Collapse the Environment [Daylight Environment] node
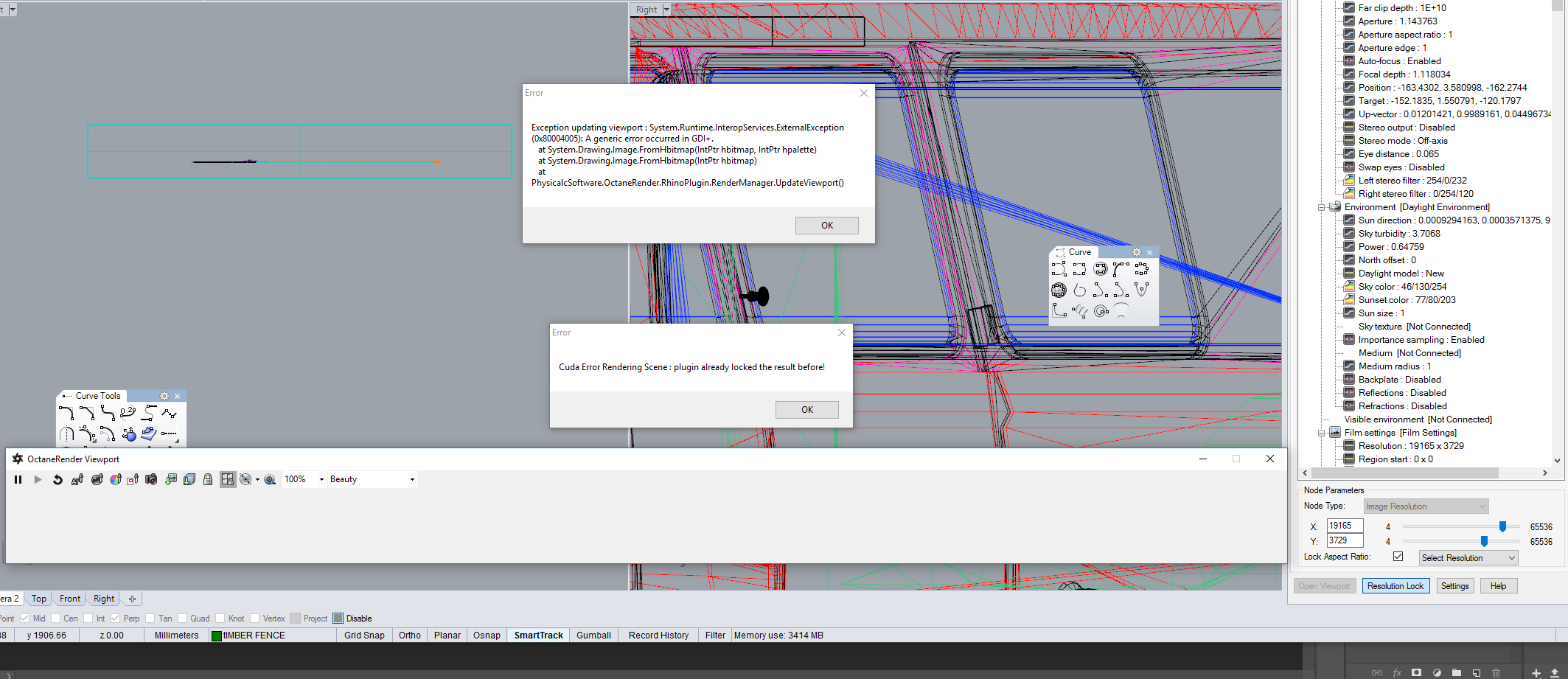The height and width of the screenshot is (679, 1568). (1322, 207)
